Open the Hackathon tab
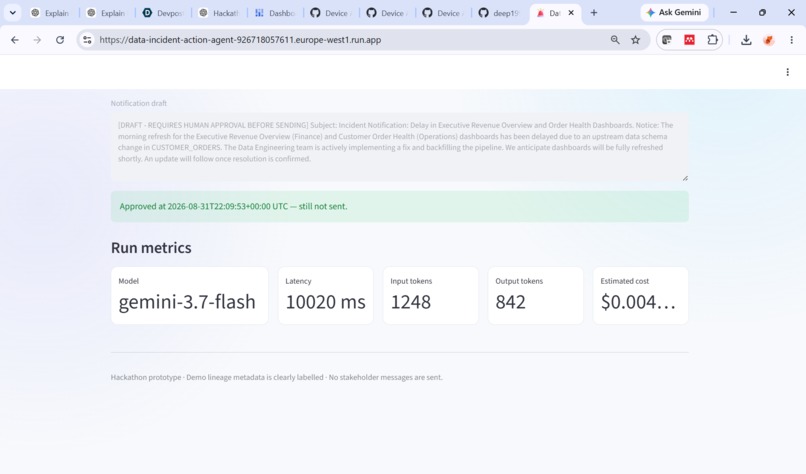 pyautogui.click(x=218, y=13)
